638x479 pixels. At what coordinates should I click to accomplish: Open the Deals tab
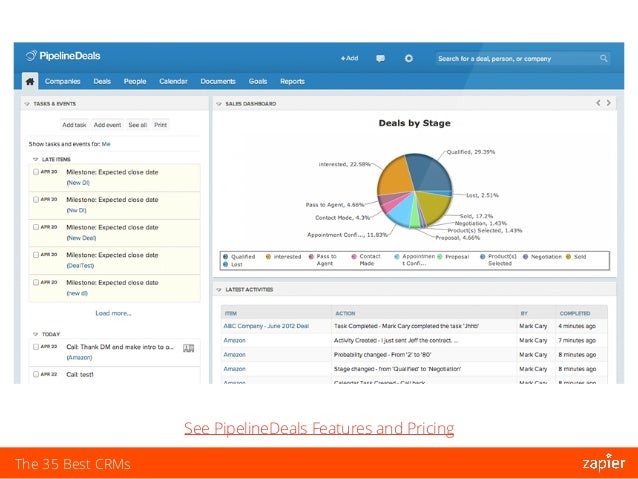click(102, 81)
